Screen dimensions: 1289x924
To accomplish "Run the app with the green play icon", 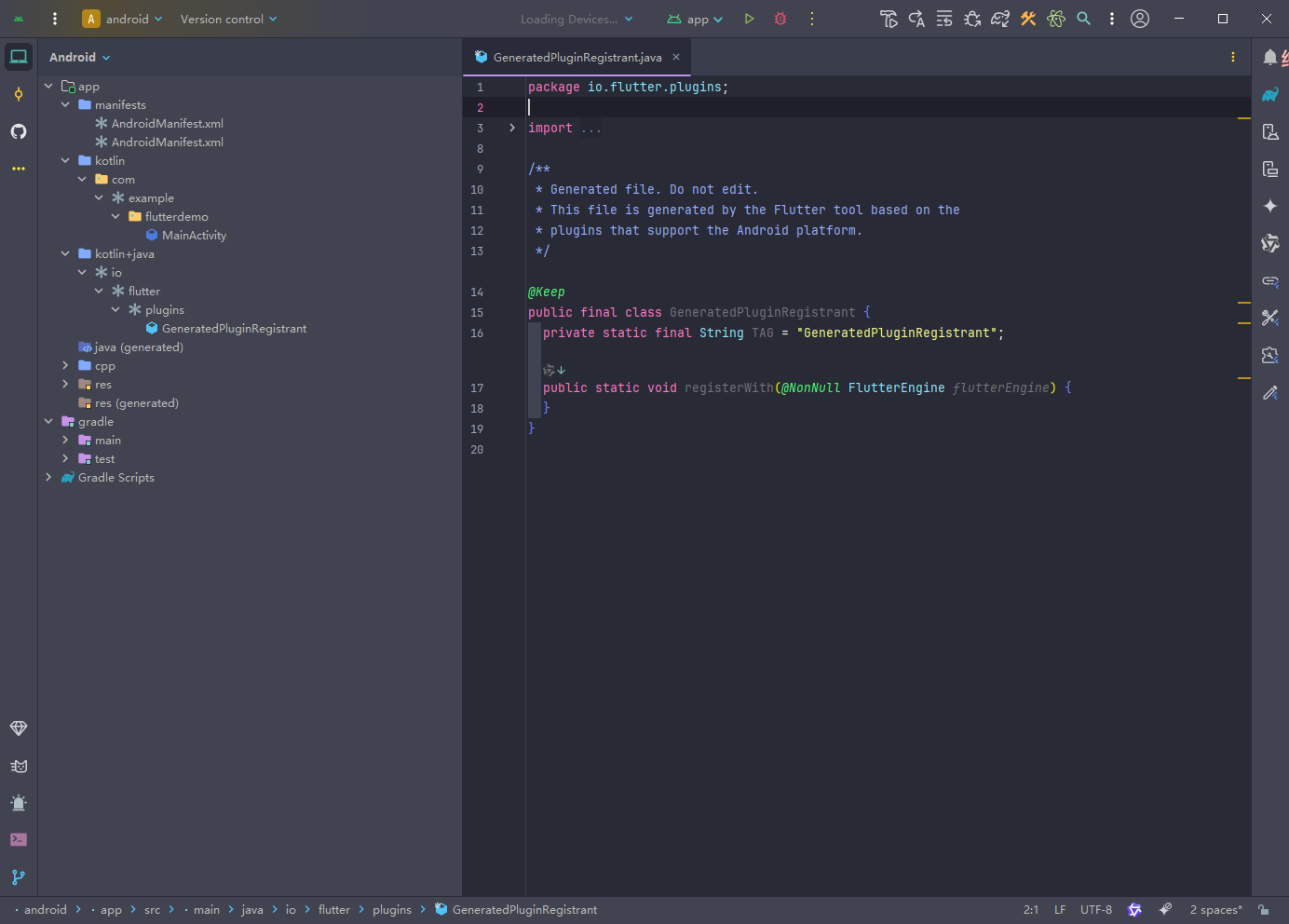I will [x=749, y=19].
